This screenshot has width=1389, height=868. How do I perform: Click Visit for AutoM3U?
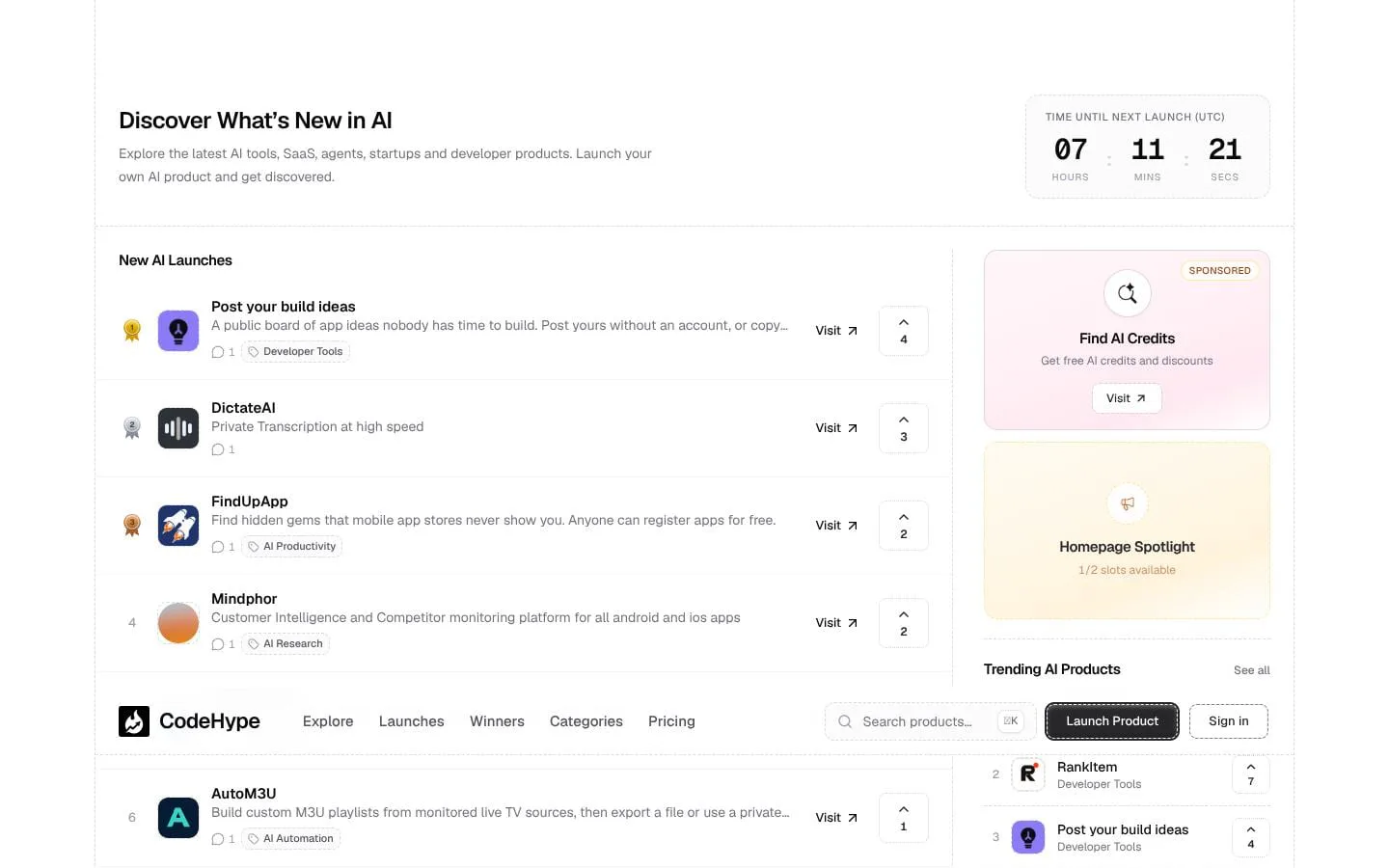coord(836,818)
